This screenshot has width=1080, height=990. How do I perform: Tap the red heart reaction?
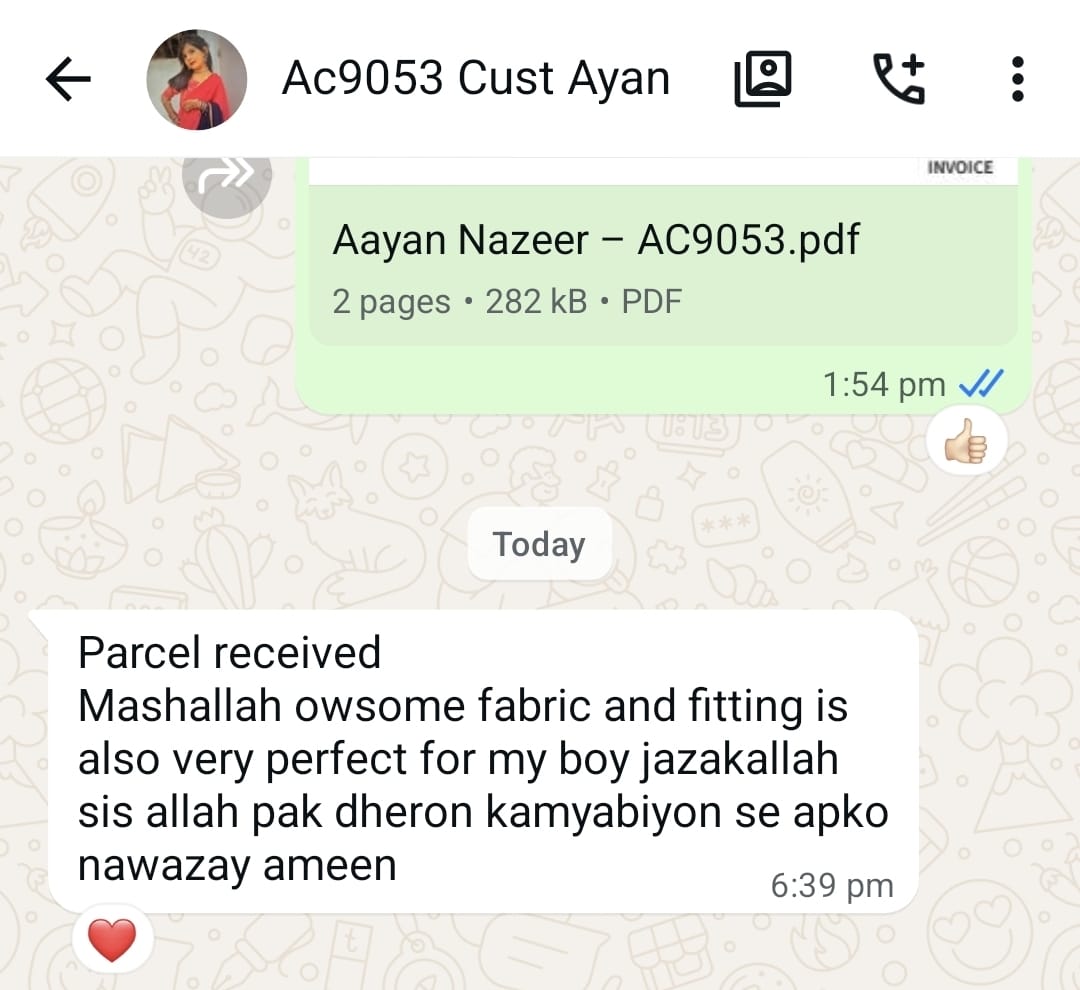113,940
